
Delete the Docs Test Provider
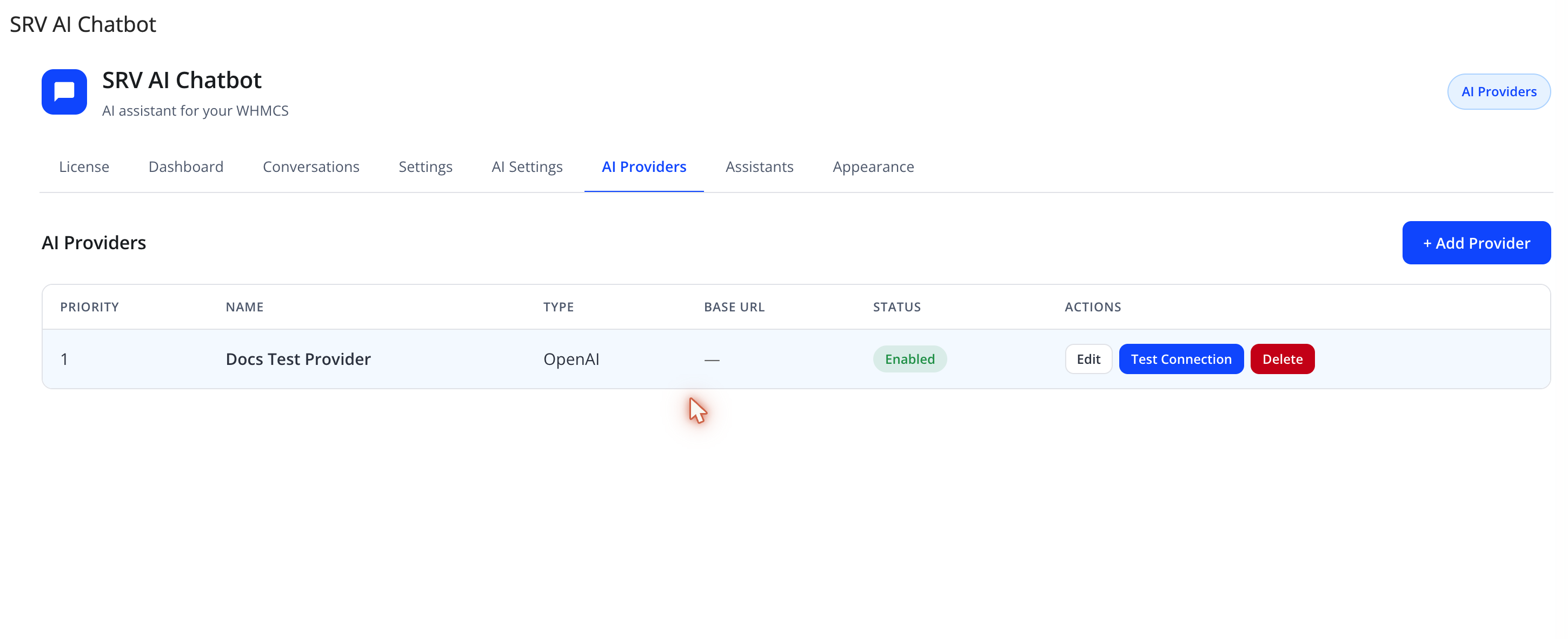[1282, 359]
